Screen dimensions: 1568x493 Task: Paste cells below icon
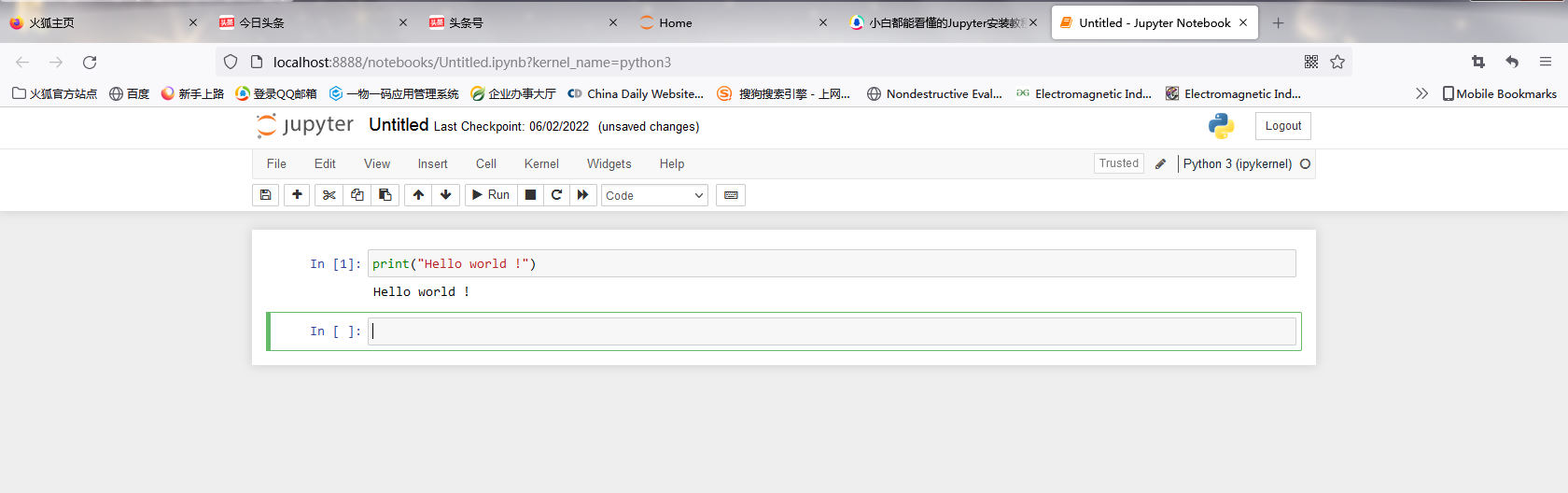[385, 195]
